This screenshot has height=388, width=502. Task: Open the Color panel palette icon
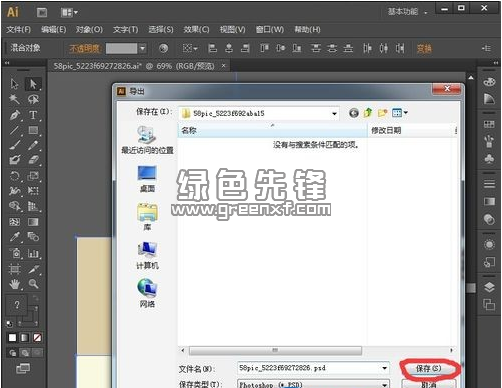pyautogui.click(x=489, y=82)
